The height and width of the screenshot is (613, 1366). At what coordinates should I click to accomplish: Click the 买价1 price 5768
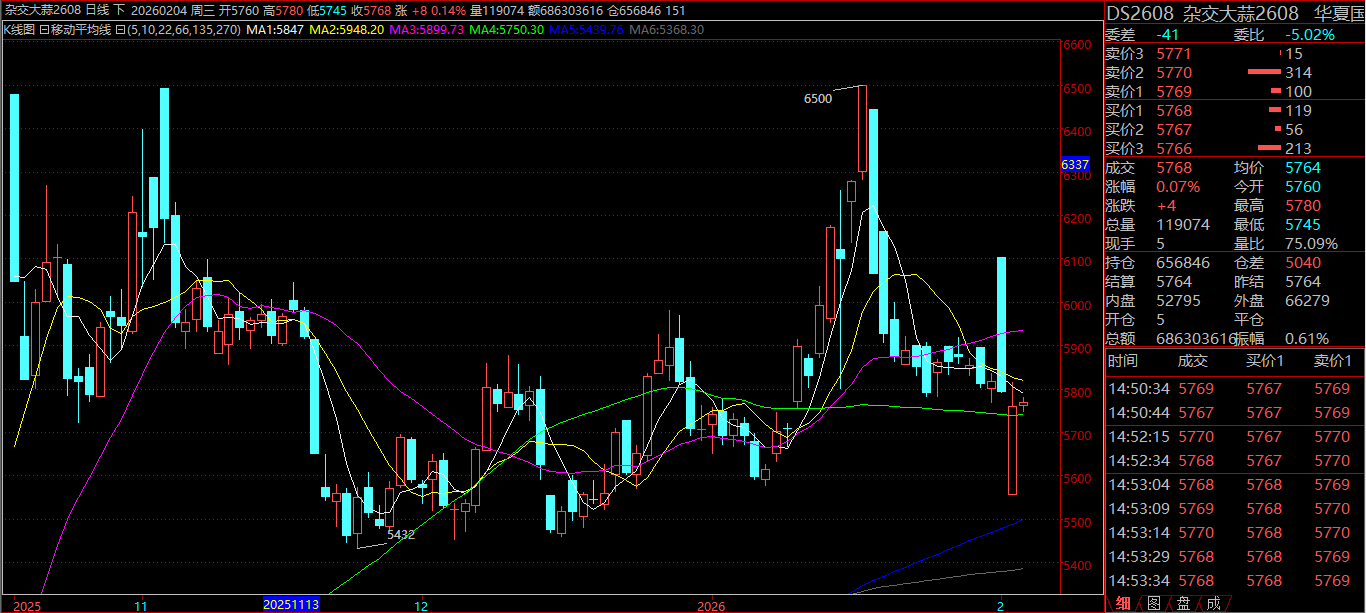1174,110
